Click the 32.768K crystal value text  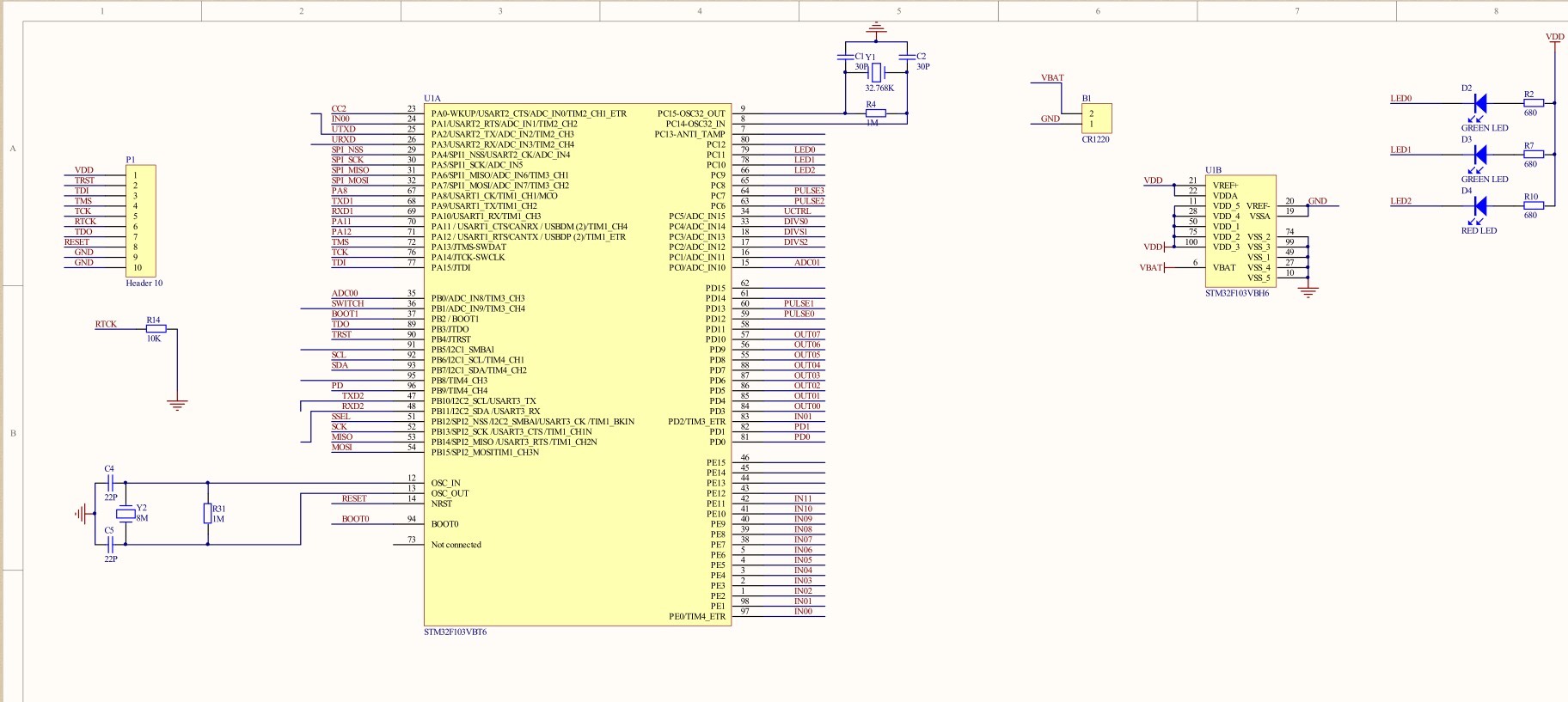(x=879, y=89)
